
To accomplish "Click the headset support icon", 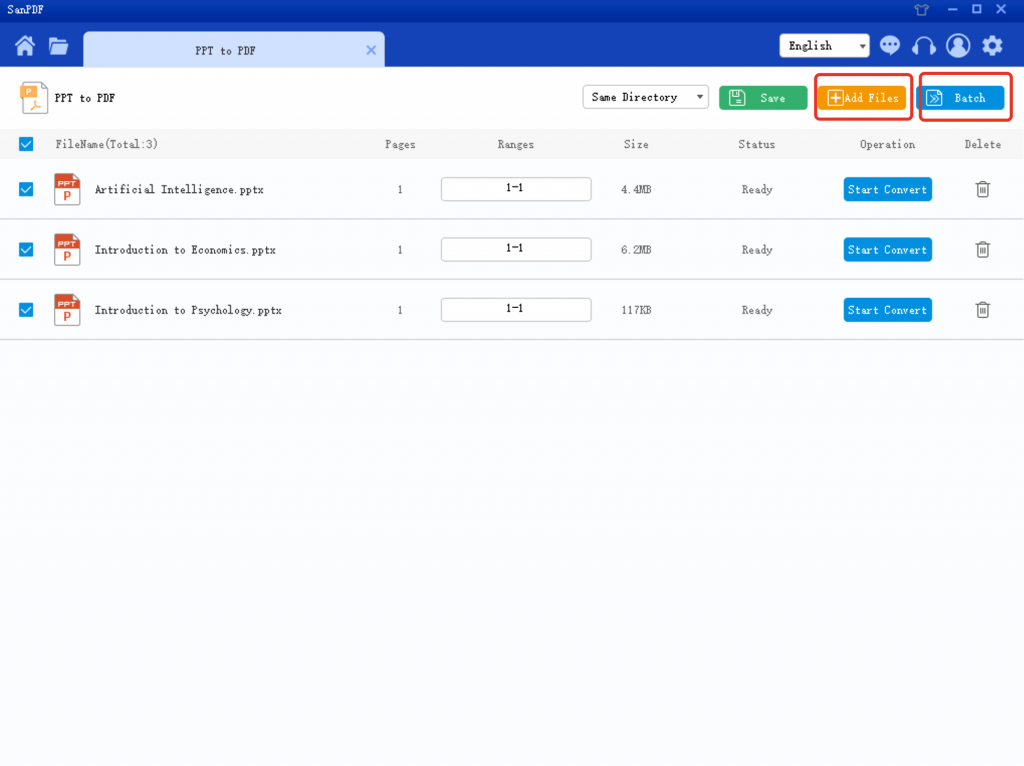I will (923, 46).
